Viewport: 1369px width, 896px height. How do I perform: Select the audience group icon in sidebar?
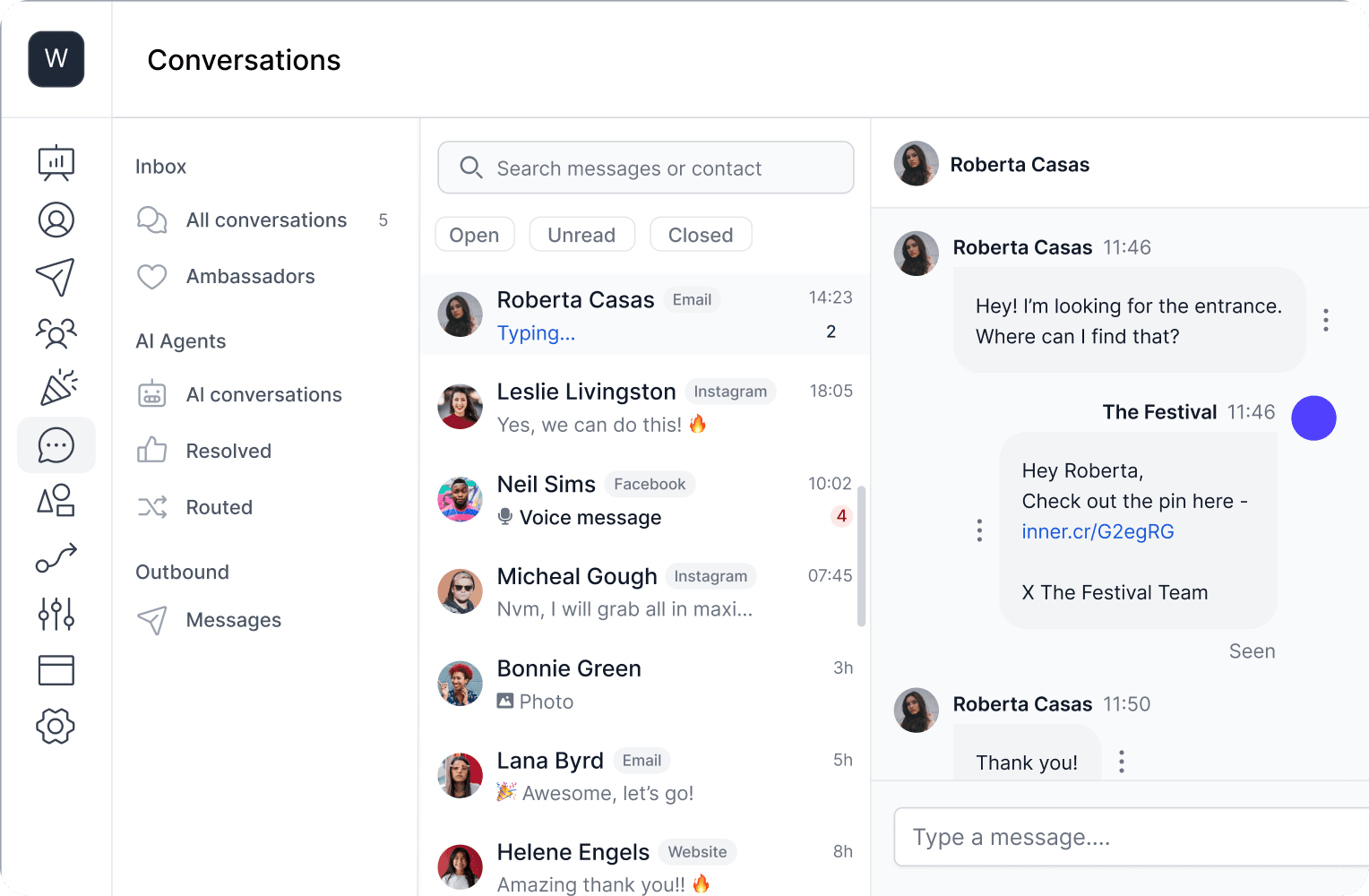tap(56, 333)
